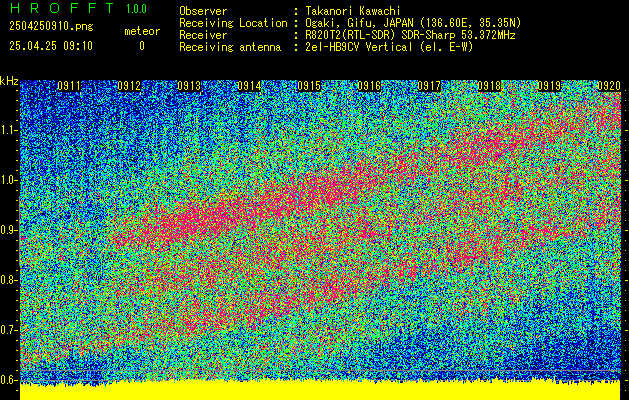The image size is (629, 400).
Task: Click time marker 0911
Action: point(69,86)
